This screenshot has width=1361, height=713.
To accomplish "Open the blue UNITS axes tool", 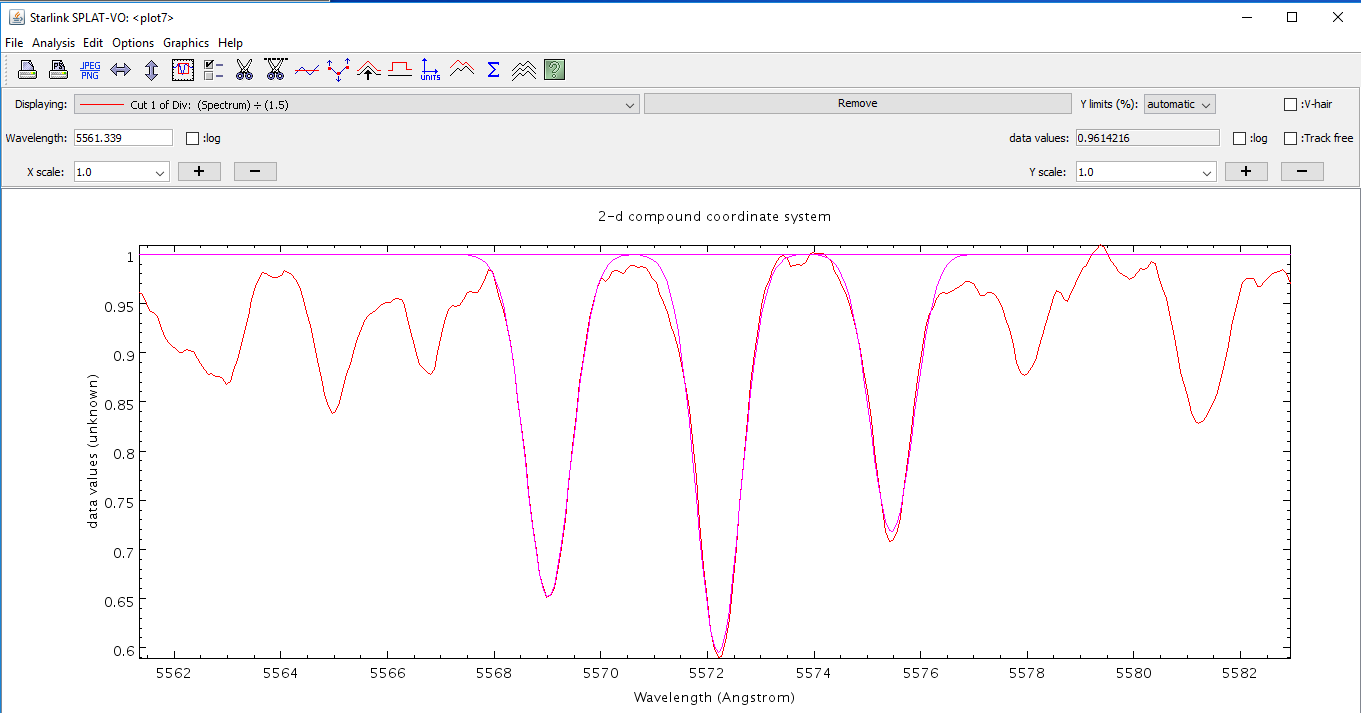I will click(x=430, y=70).
